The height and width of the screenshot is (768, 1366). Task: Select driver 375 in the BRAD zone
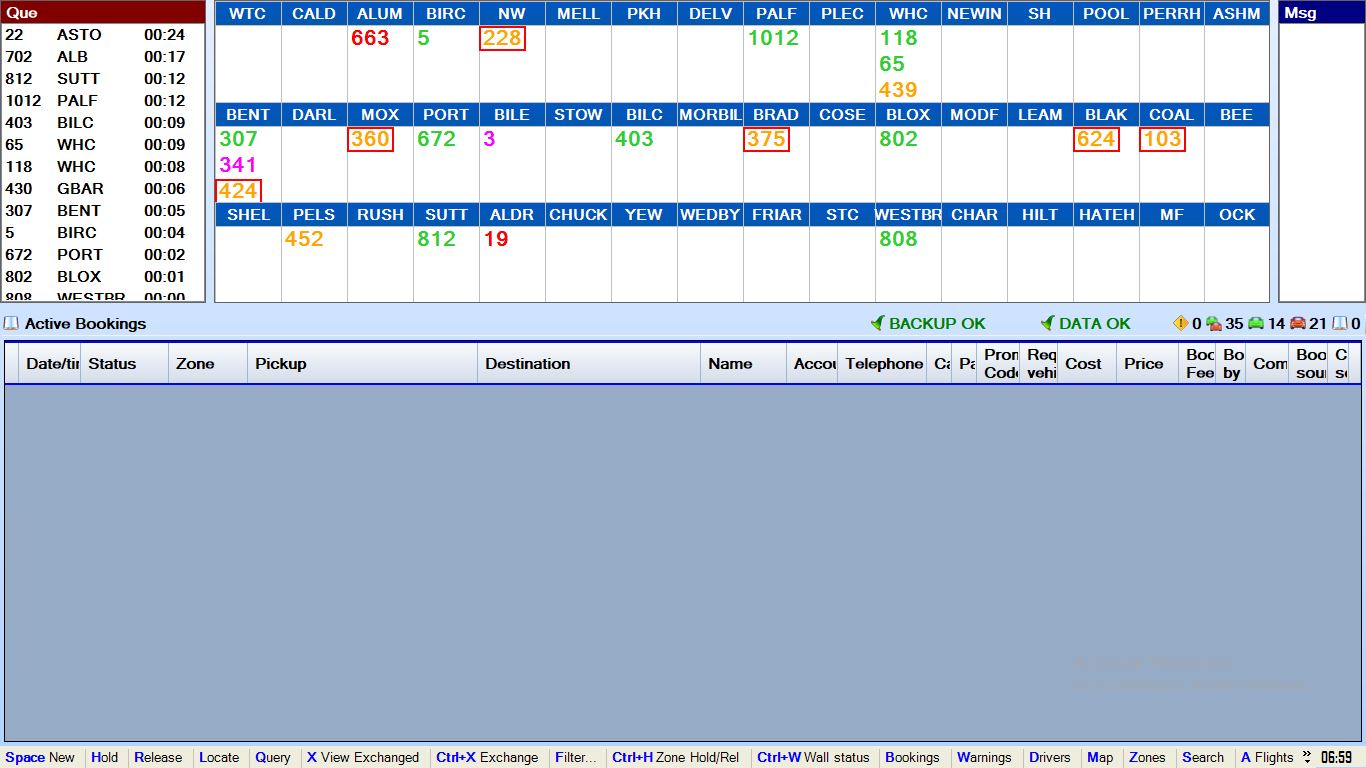(766, 140)
